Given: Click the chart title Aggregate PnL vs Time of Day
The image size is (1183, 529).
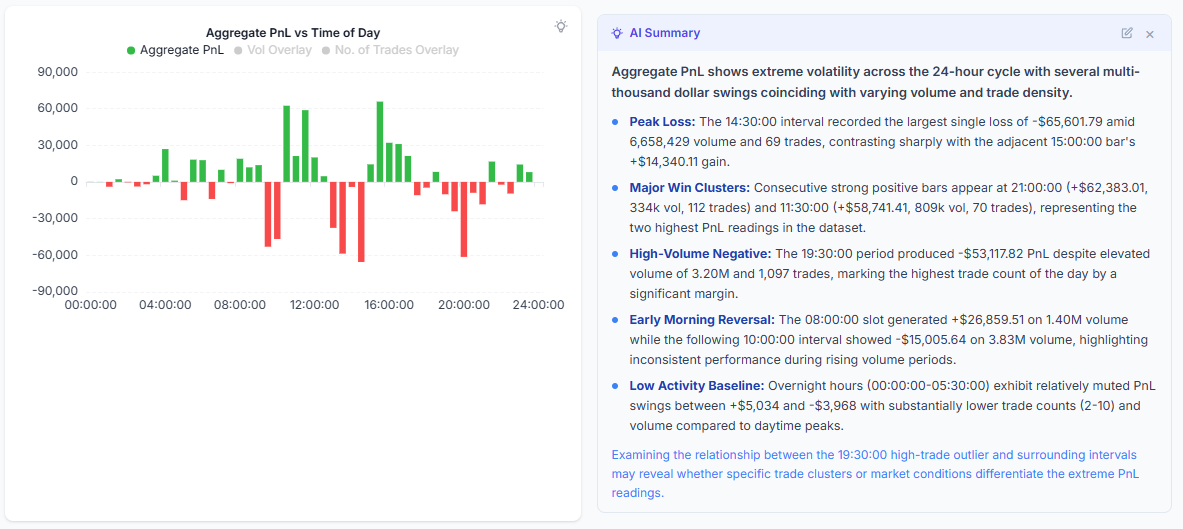Looking at the screenshot, I should coord(293,33).
